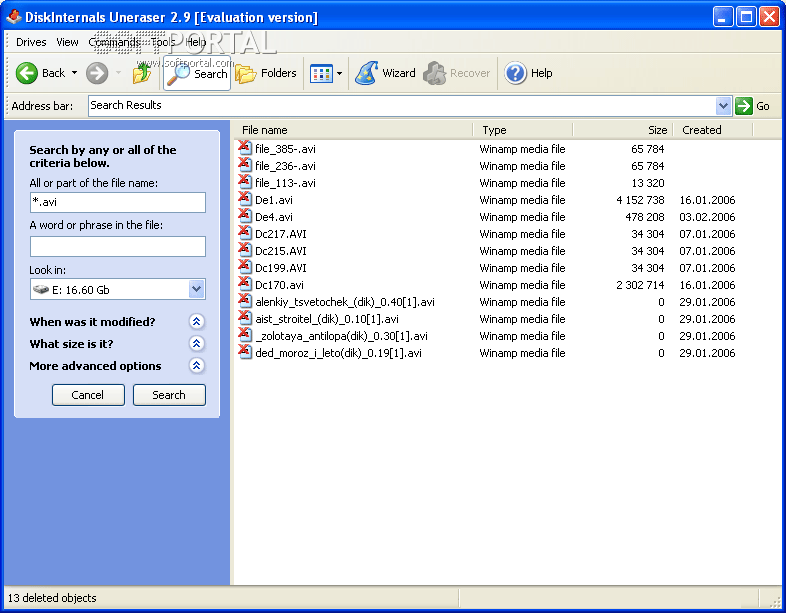Sort by Size column header
The image size is (786, 613).
tap(623, 130)
